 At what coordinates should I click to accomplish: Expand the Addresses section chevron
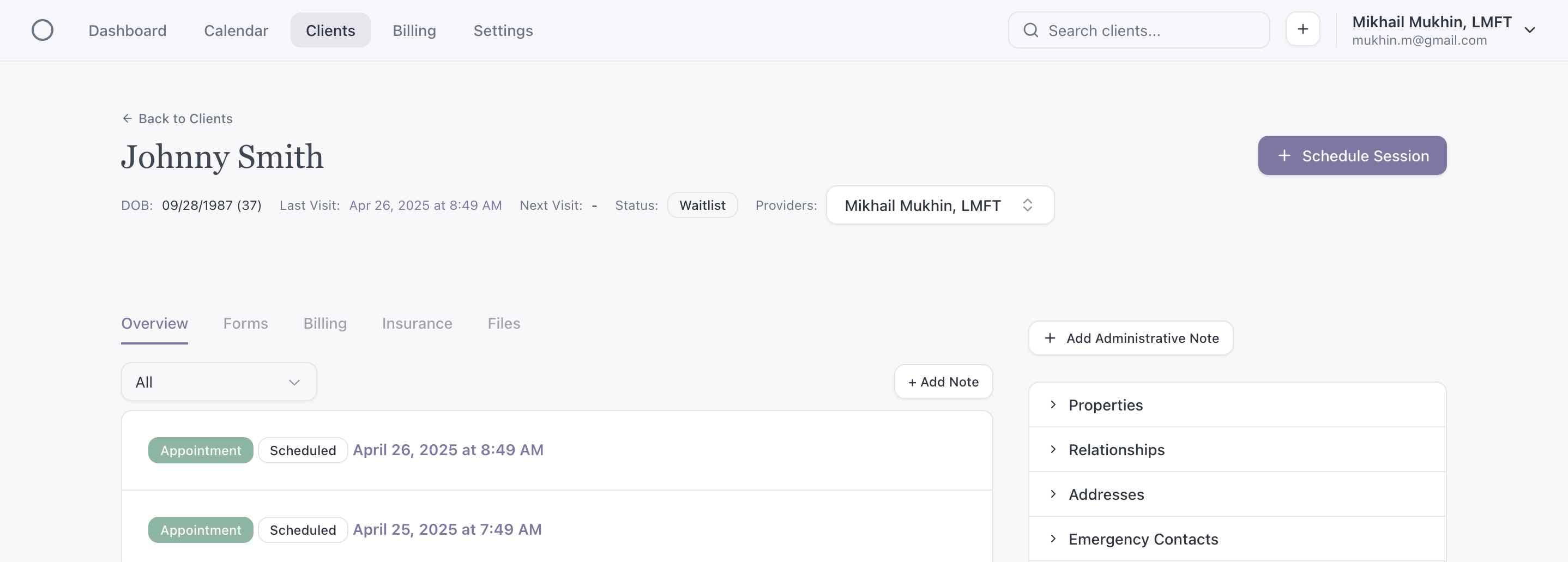[1053, 494]
